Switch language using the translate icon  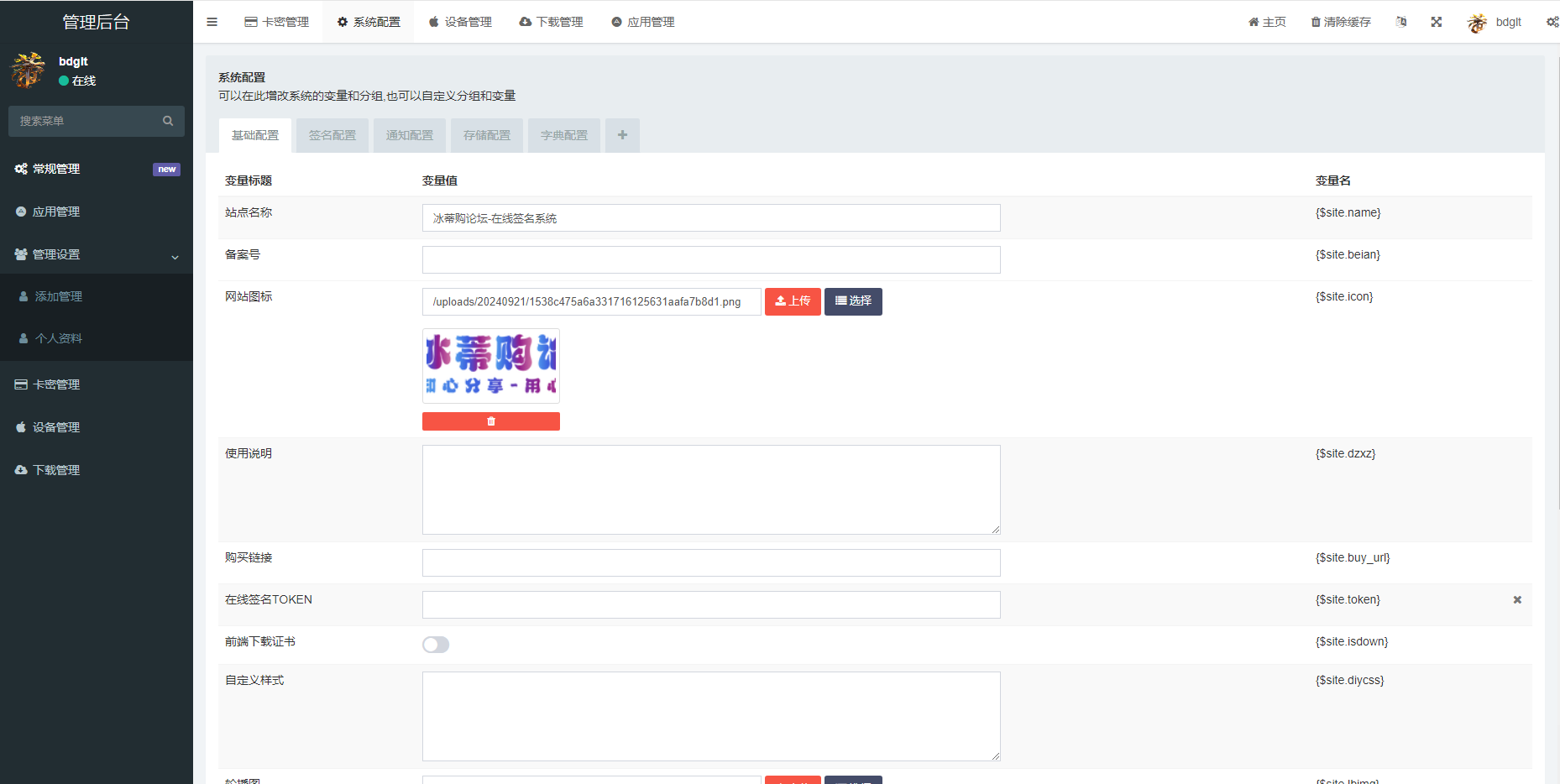pos(1400,22)
